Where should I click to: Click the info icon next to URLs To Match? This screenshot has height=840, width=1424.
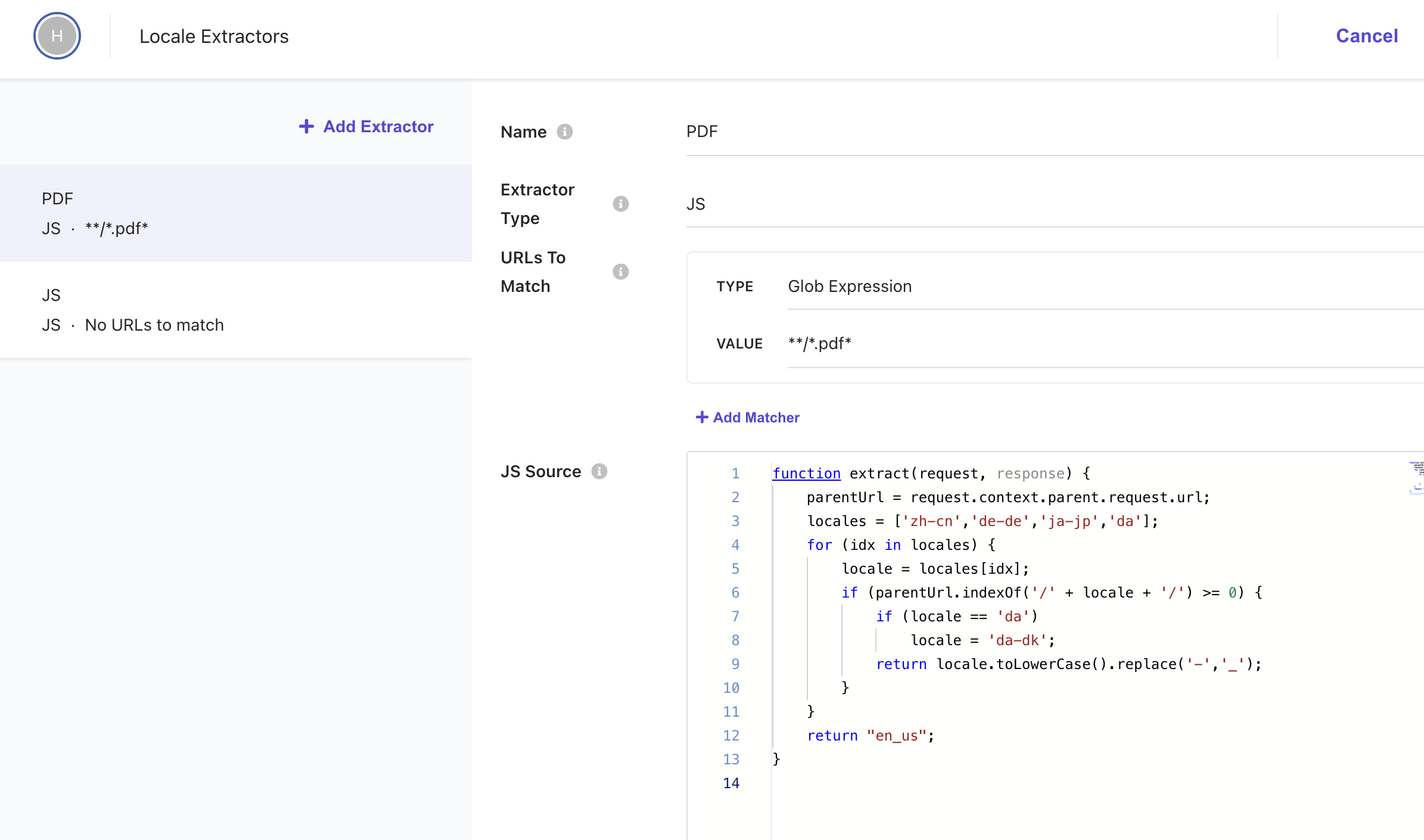point(620,270)
